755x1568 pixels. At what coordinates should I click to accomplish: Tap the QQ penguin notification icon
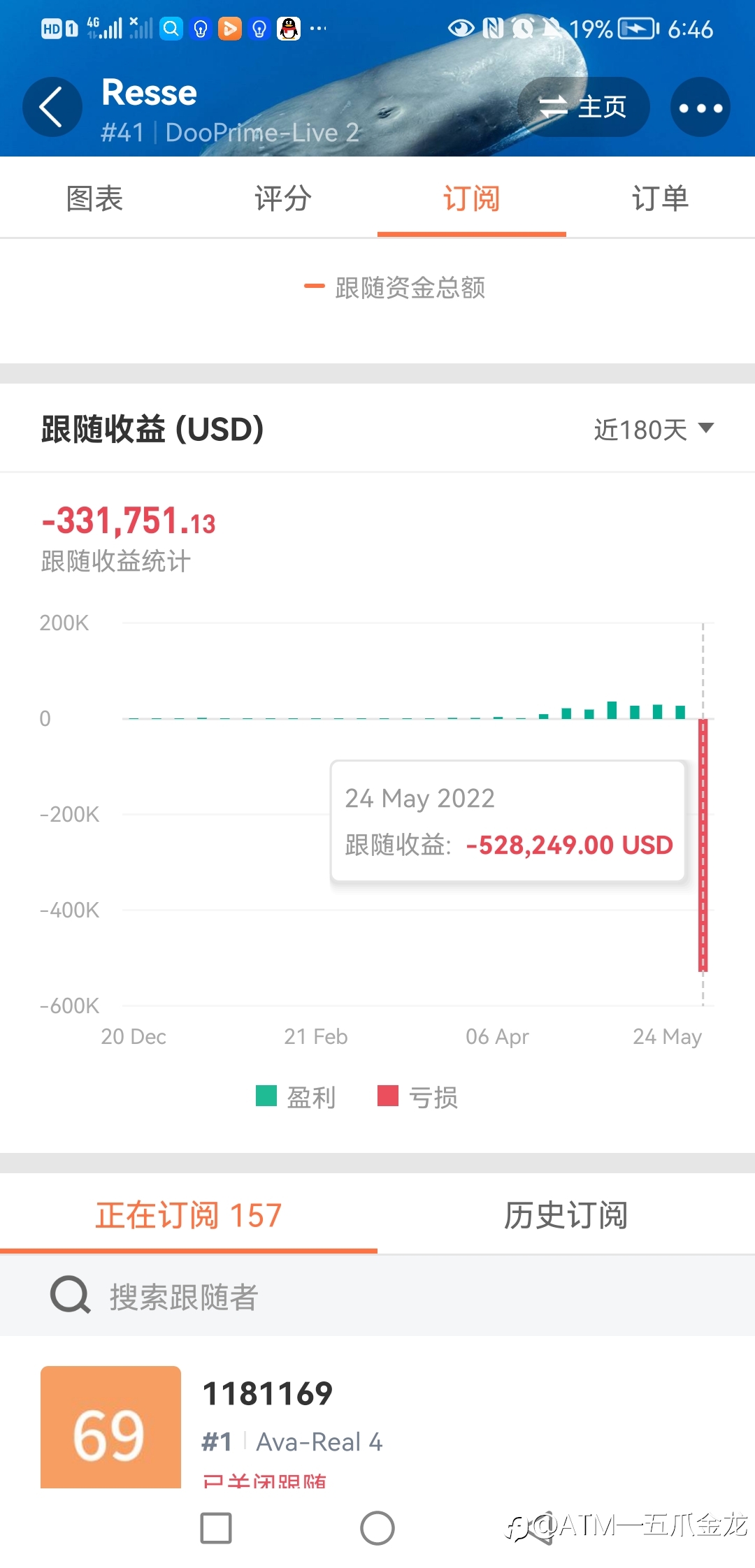pos(289,29)
